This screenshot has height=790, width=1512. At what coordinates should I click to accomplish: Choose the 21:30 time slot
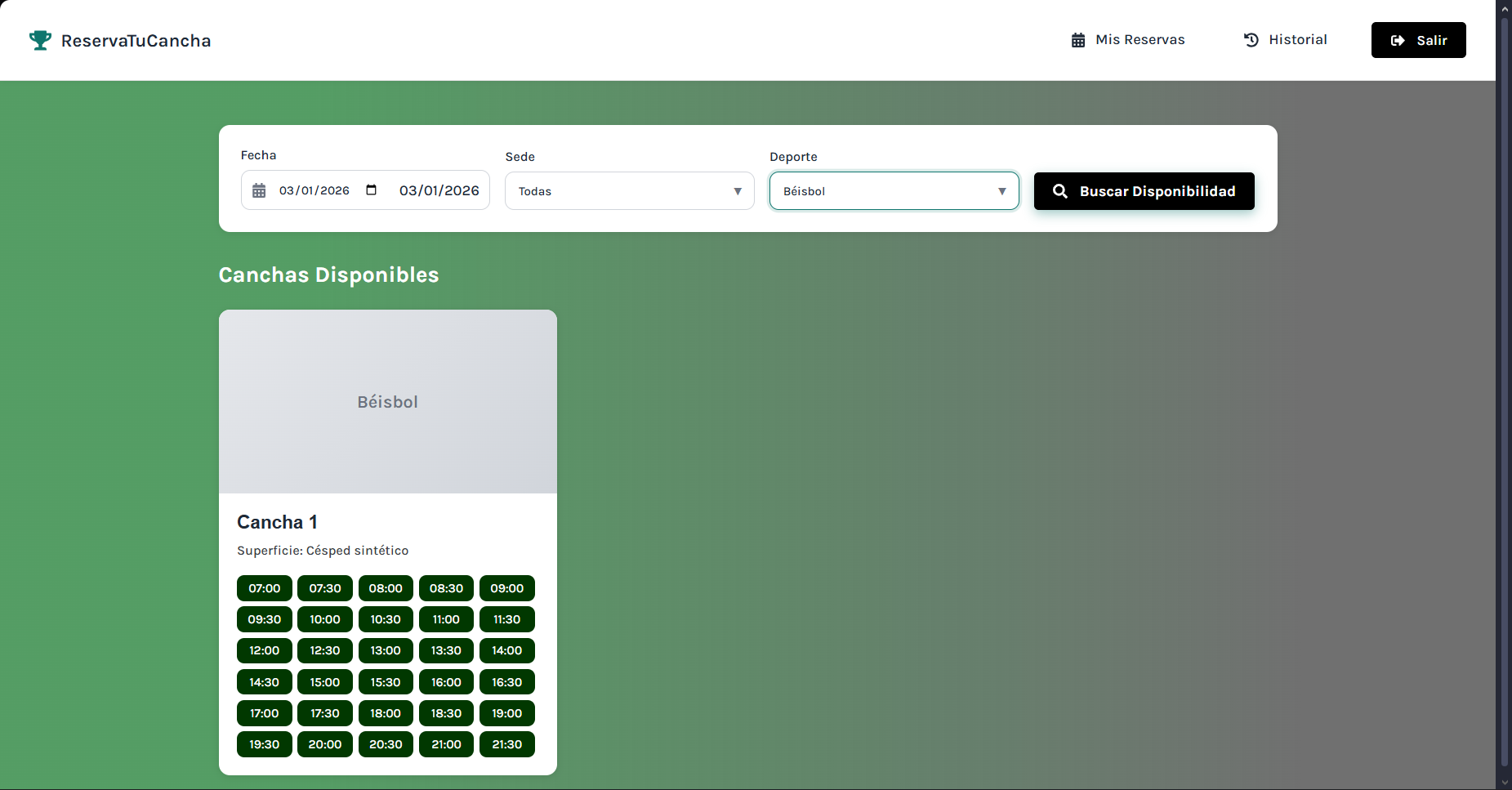[506, 744]
